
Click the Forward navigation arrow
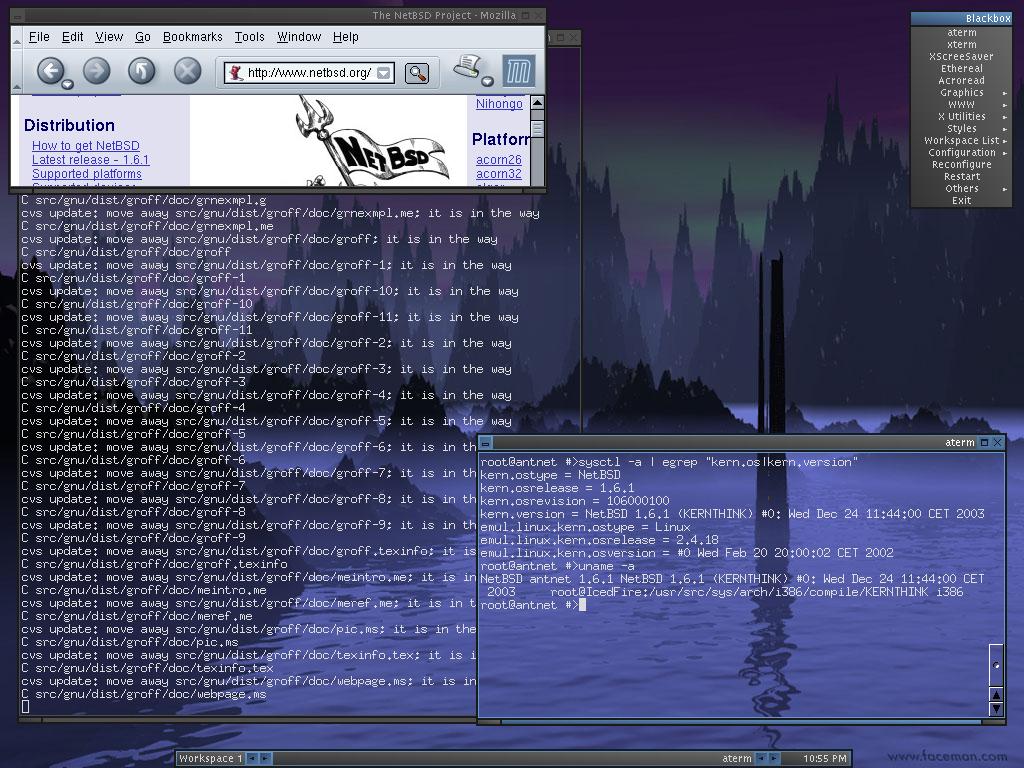pos(96,70)
